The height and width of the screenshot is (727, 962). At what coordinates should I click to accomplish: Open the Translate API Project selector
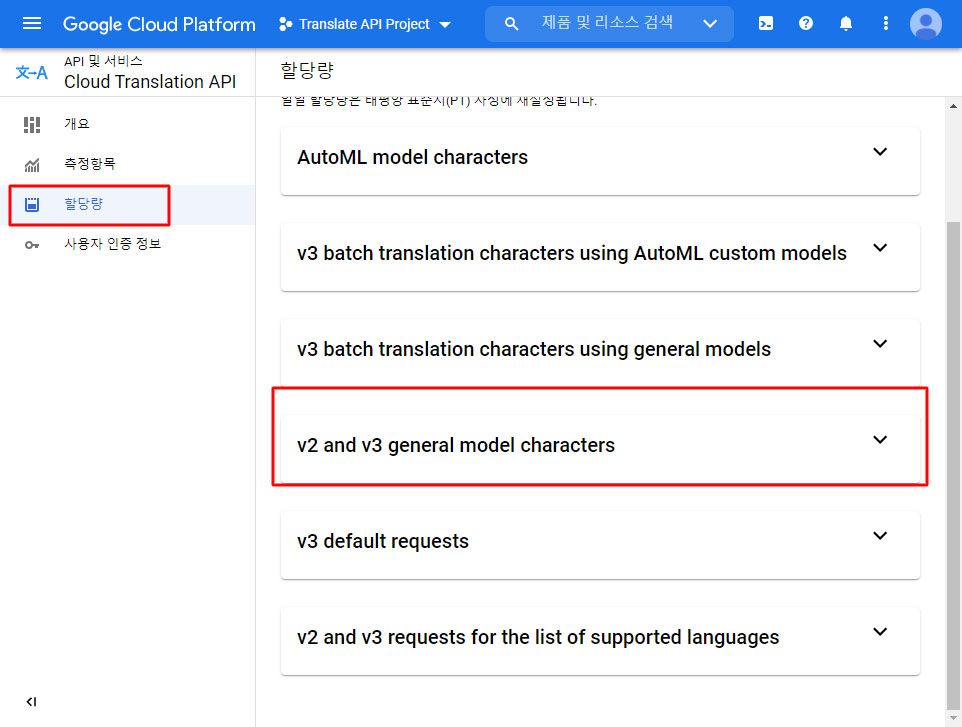click(364, 24)
